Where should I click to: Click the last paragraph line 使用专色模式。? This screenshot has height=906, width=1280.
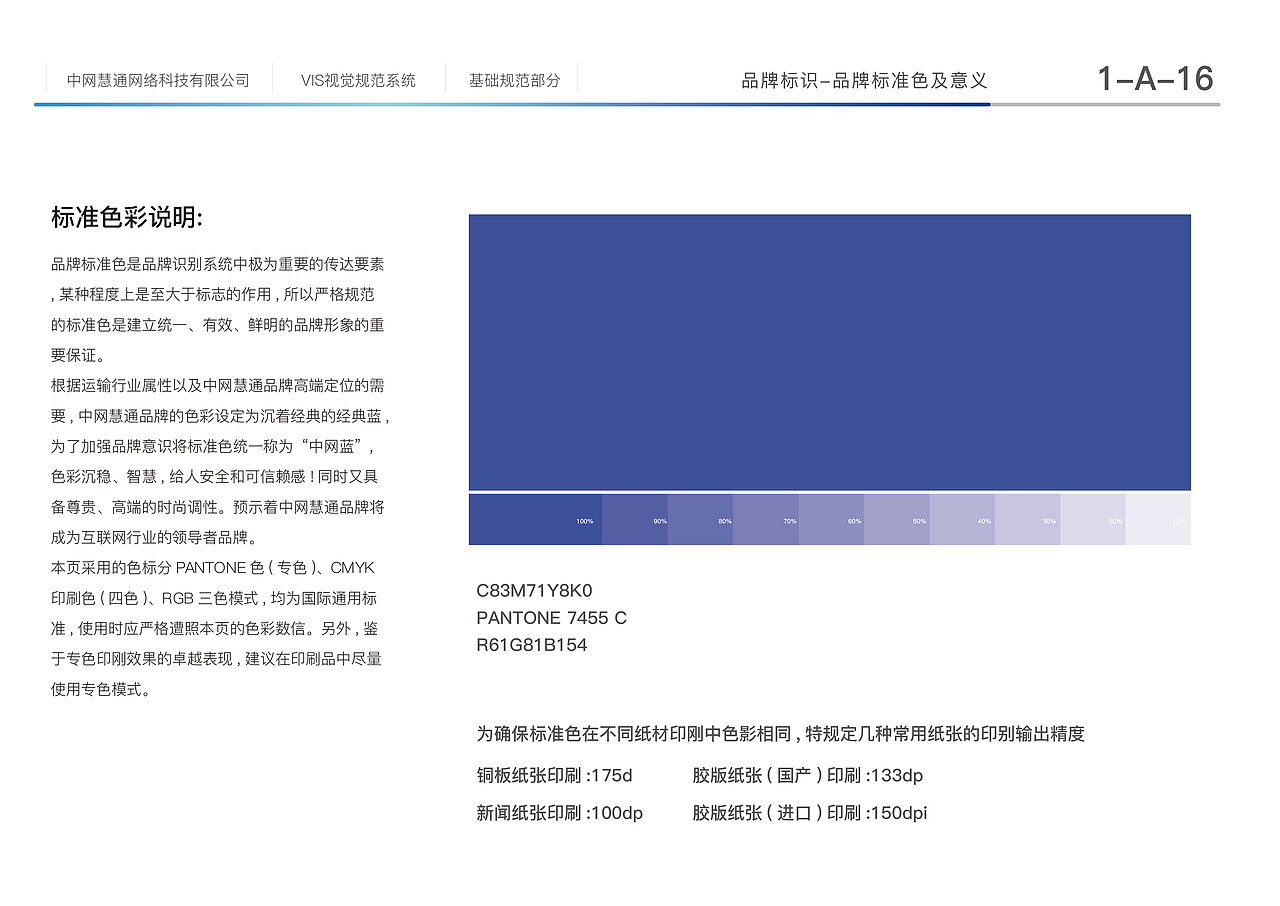[x=101, y=689]
